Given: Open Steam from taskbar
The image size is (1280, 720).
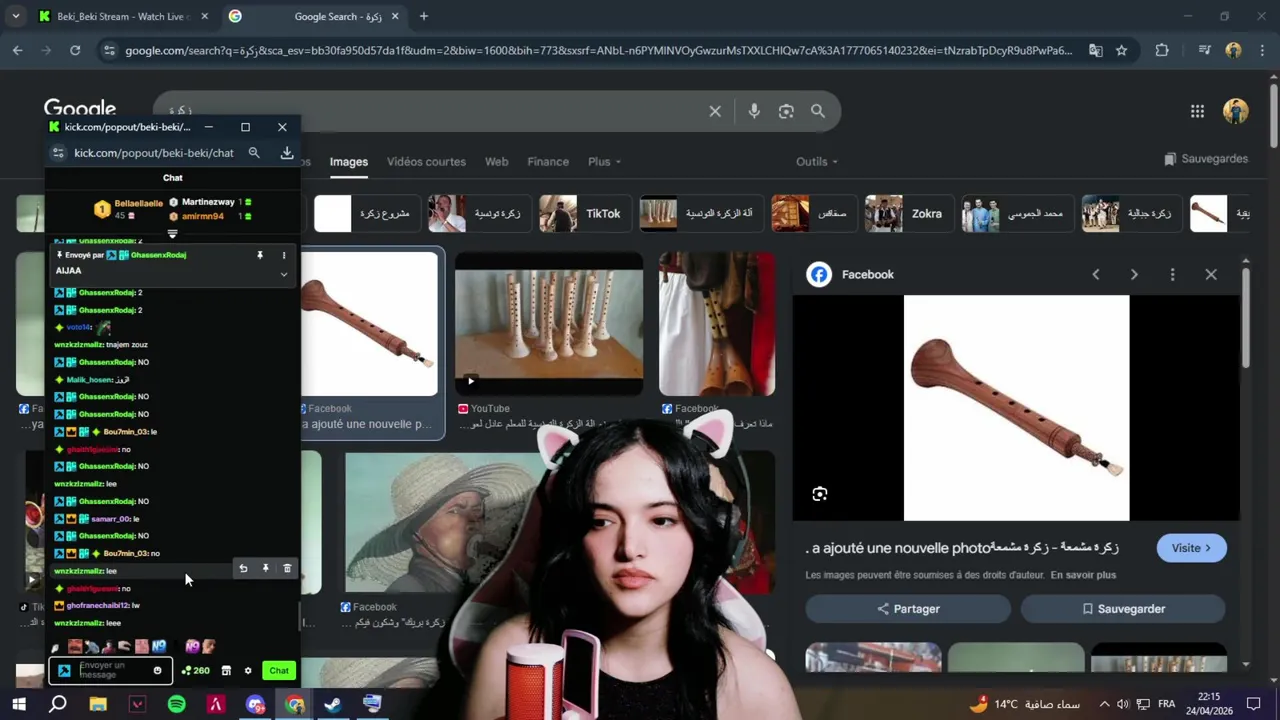Looking at the screenshot, I should [x=333, y=704].
